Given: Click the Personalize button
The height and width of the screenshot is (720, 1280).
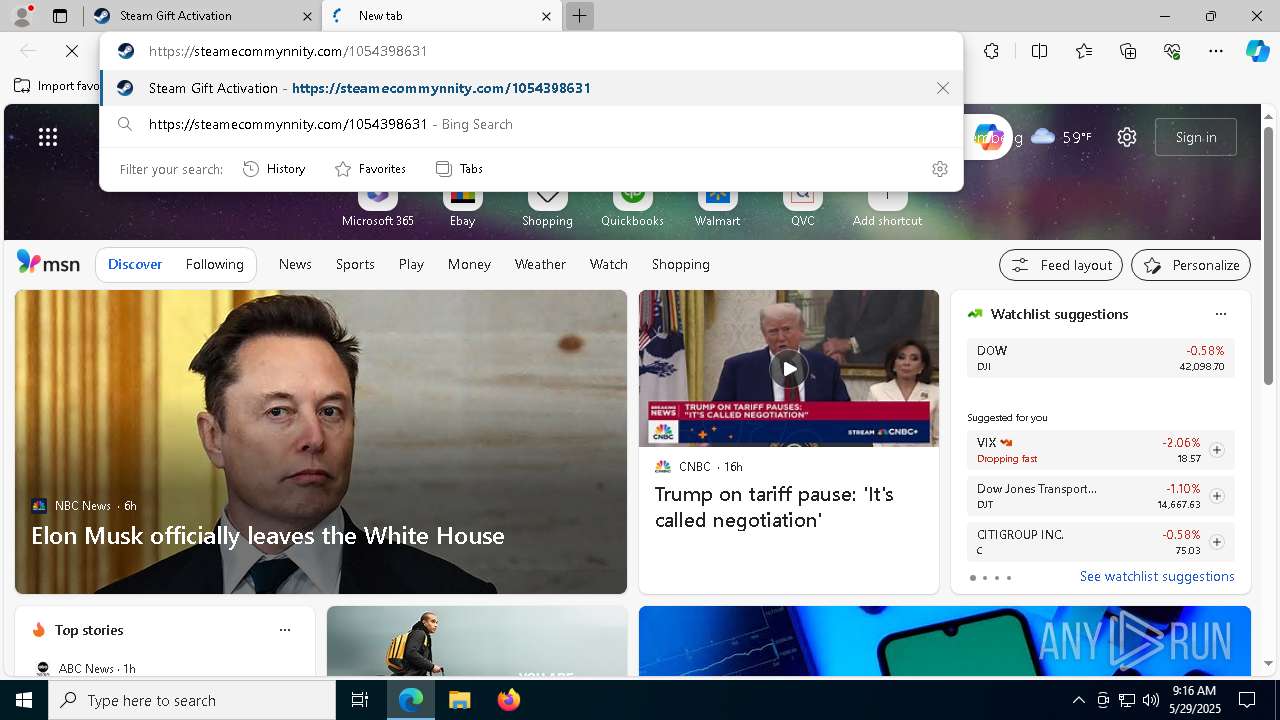Looking at the screenshot, I should (x=1191, y=265).
